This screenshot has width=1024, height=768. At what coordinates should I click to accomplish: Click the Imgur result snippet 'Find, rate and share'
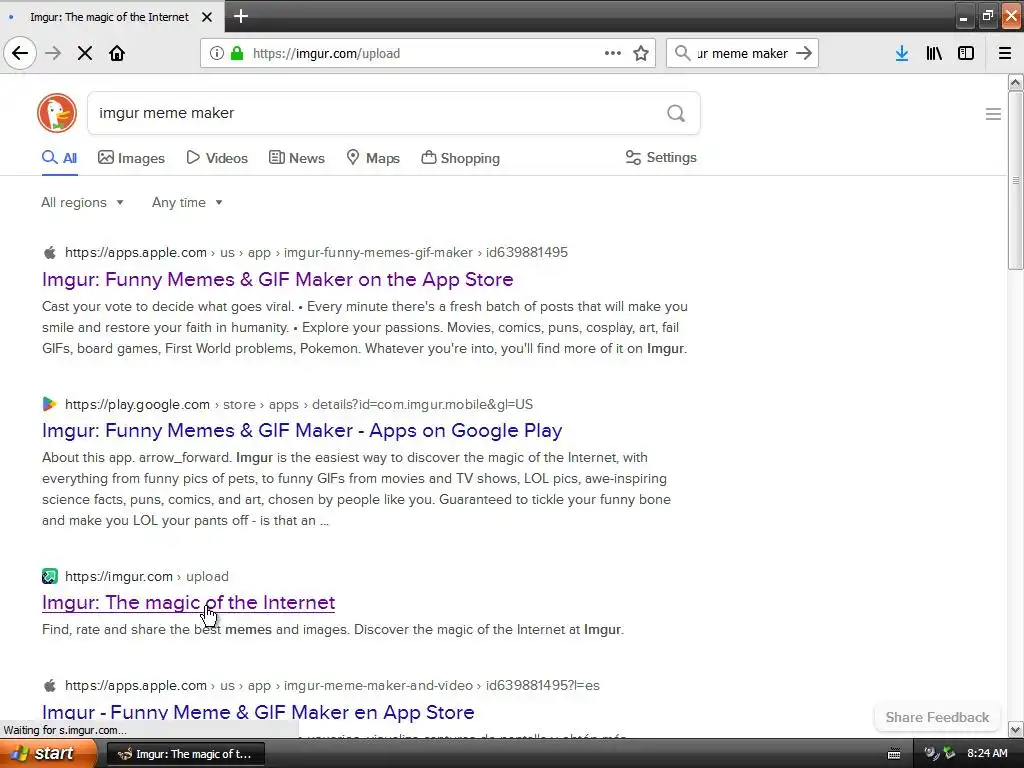332,630
